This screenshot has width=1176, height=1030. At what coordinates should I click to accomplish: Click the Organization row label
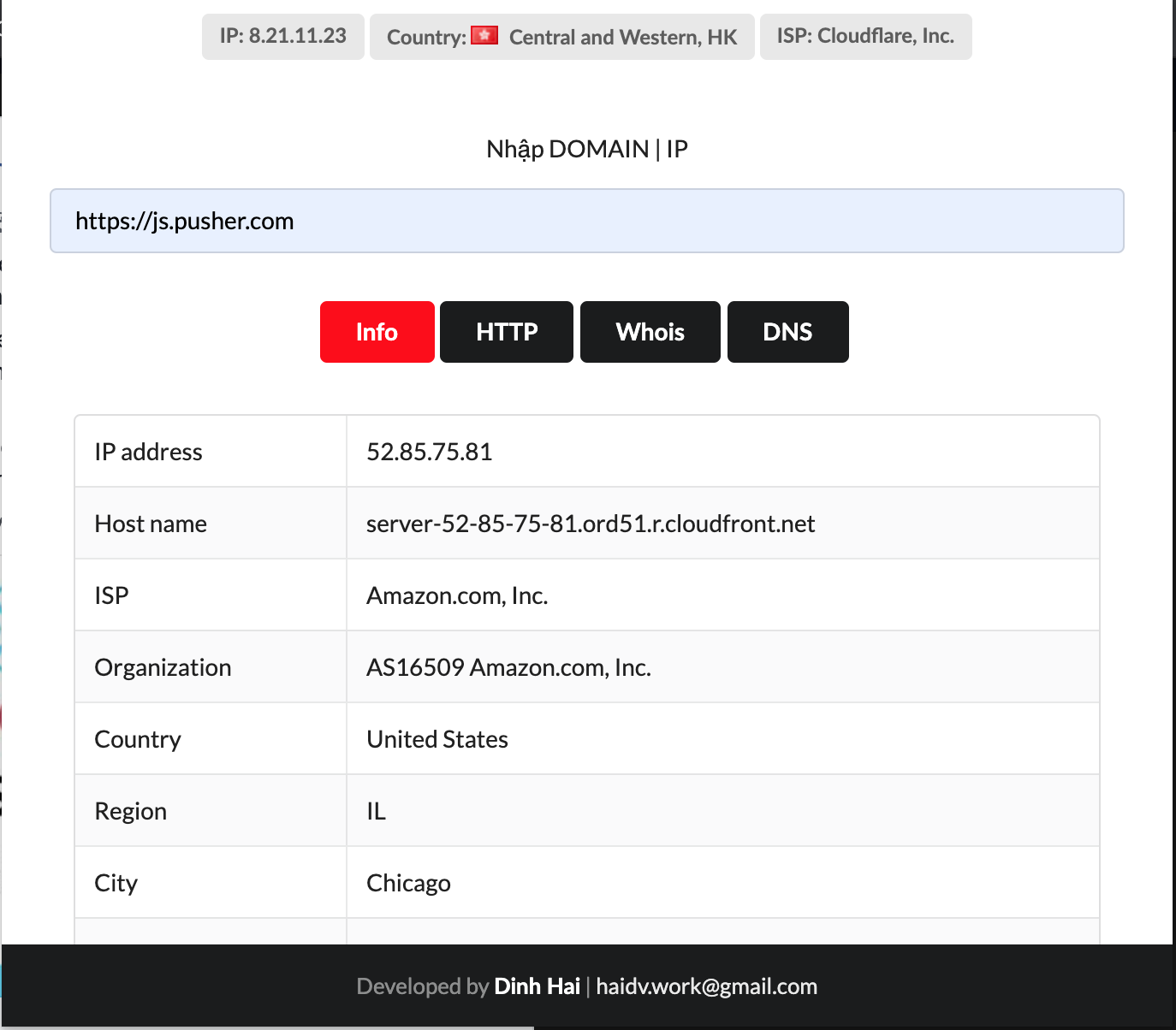[163, 667]
